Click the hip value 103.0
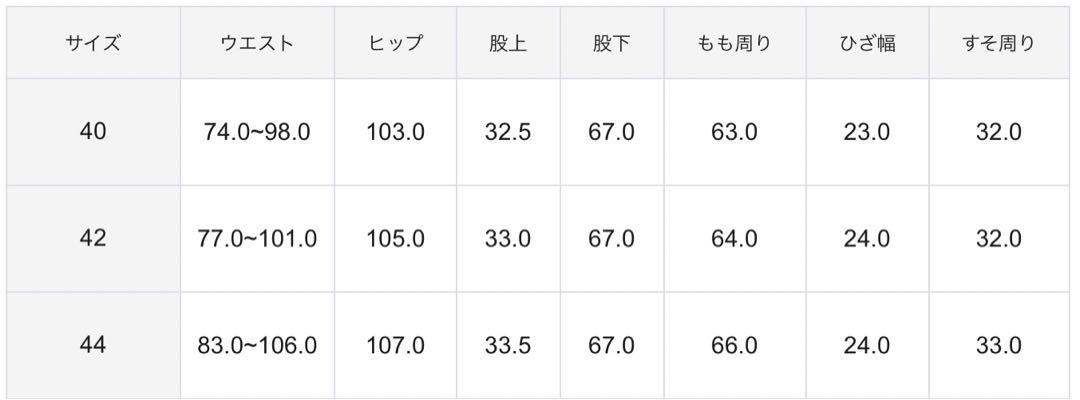Image resolution: width=1080 pixels, height=400 pixels. pyautogui.click(x=395, y=131)
